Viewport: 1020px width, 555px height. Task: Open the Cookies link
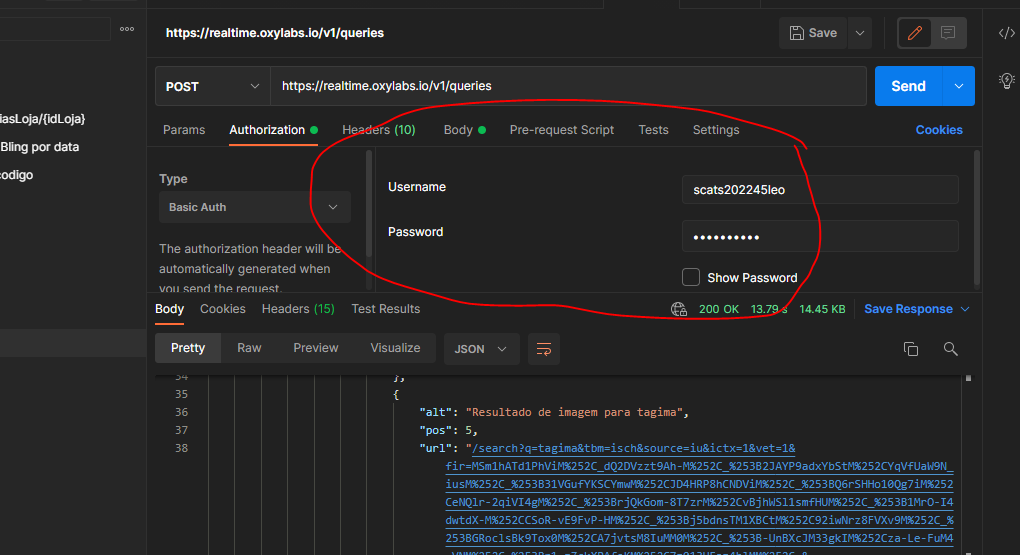(x=939, y=130)
